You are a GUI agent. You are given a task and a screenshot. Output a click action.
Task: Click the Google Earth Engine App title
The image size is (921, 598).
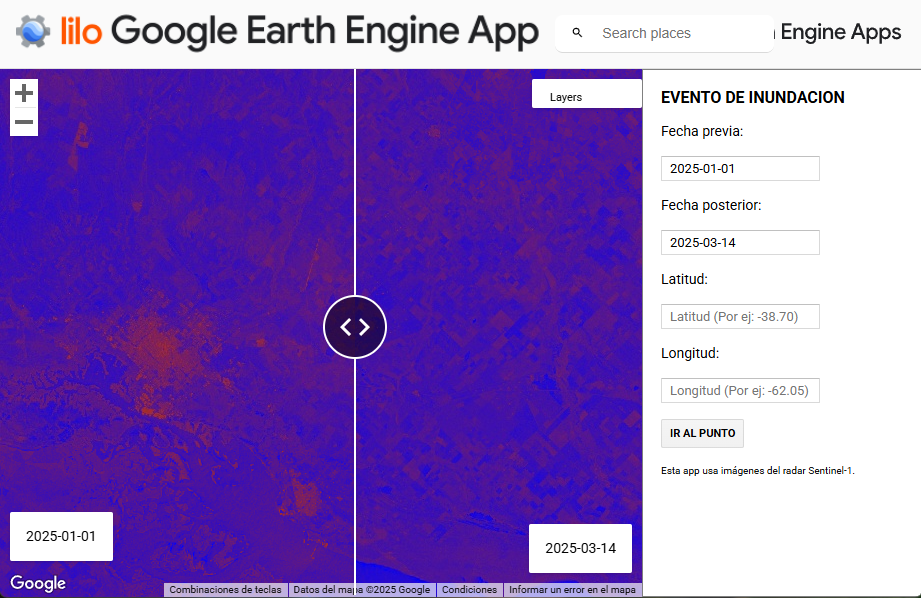point(325,32)
